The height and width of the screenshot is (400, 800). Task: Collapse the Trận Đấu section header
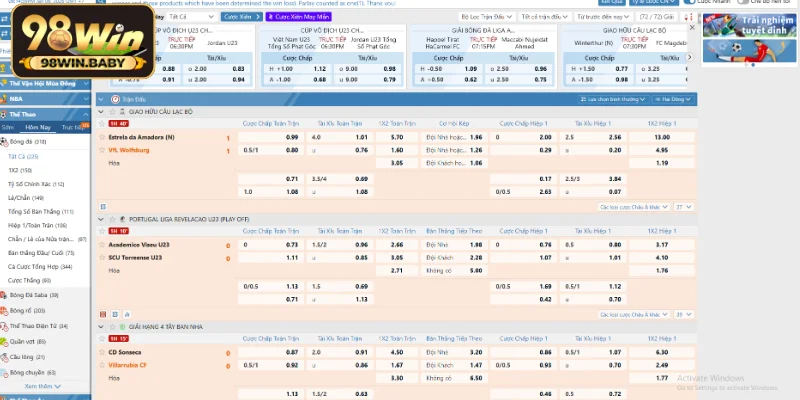pyautogui.click(x=101, y=99)
